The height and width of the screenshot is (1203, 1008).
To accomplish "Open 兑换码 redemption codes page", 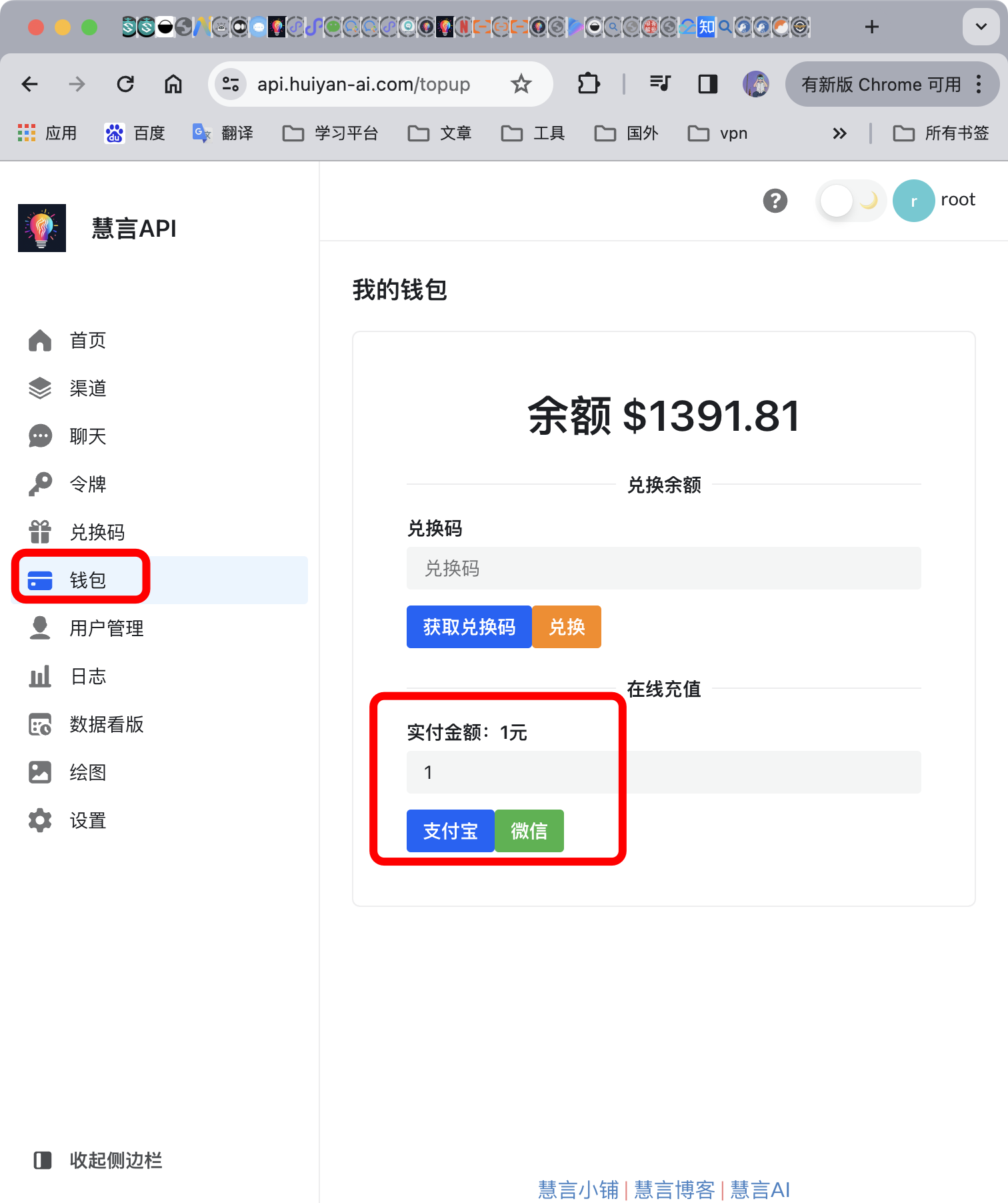I will (97, 533).
